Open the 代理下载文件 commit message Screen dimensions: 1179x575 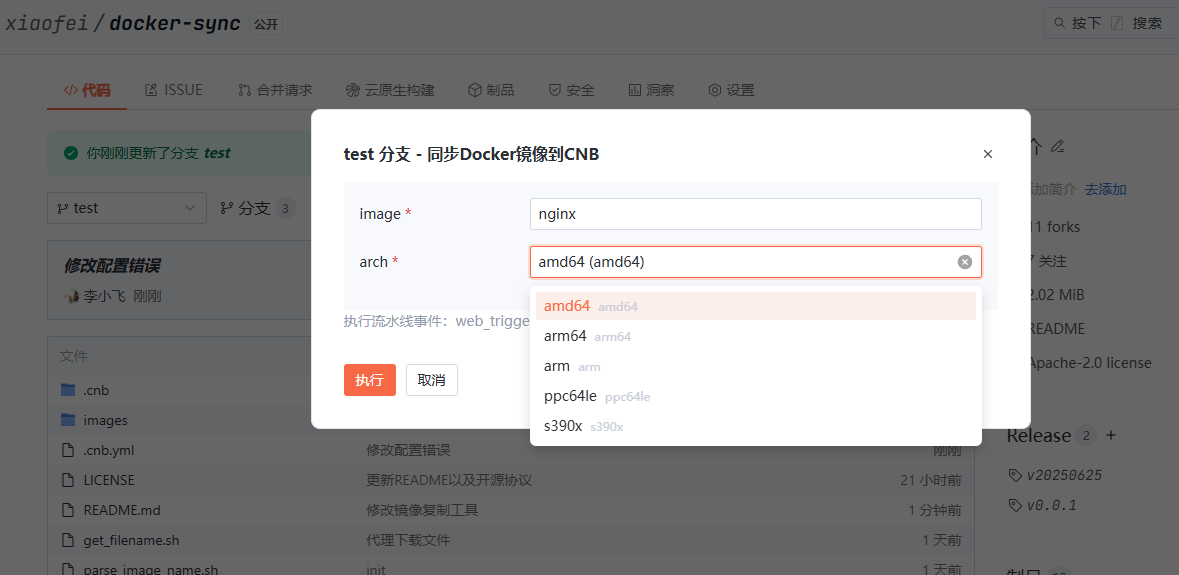click(408, 540)
